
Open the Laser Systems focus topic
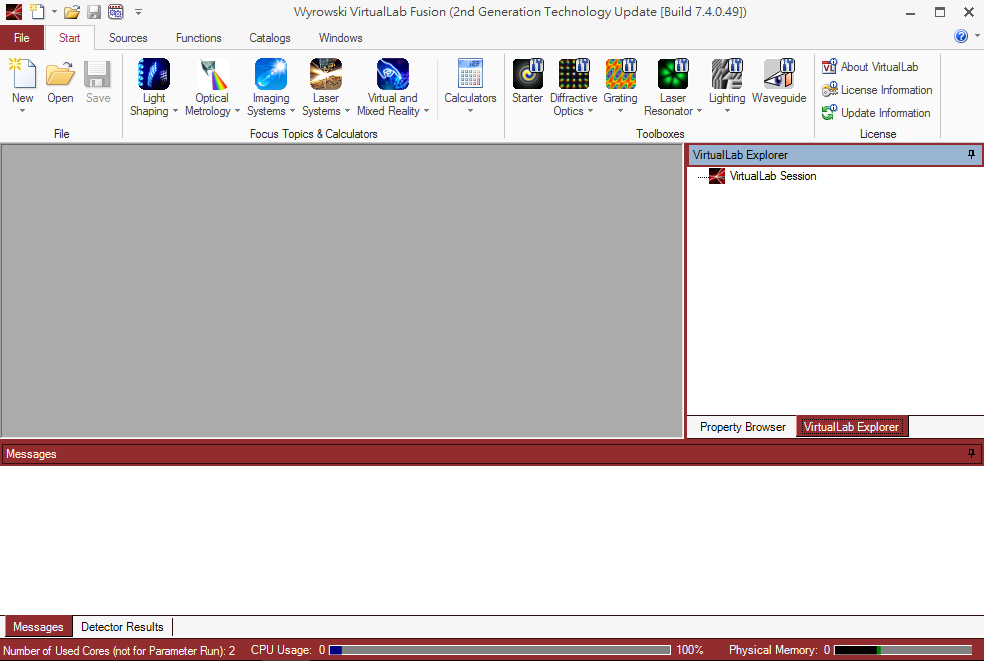[326, 74]
